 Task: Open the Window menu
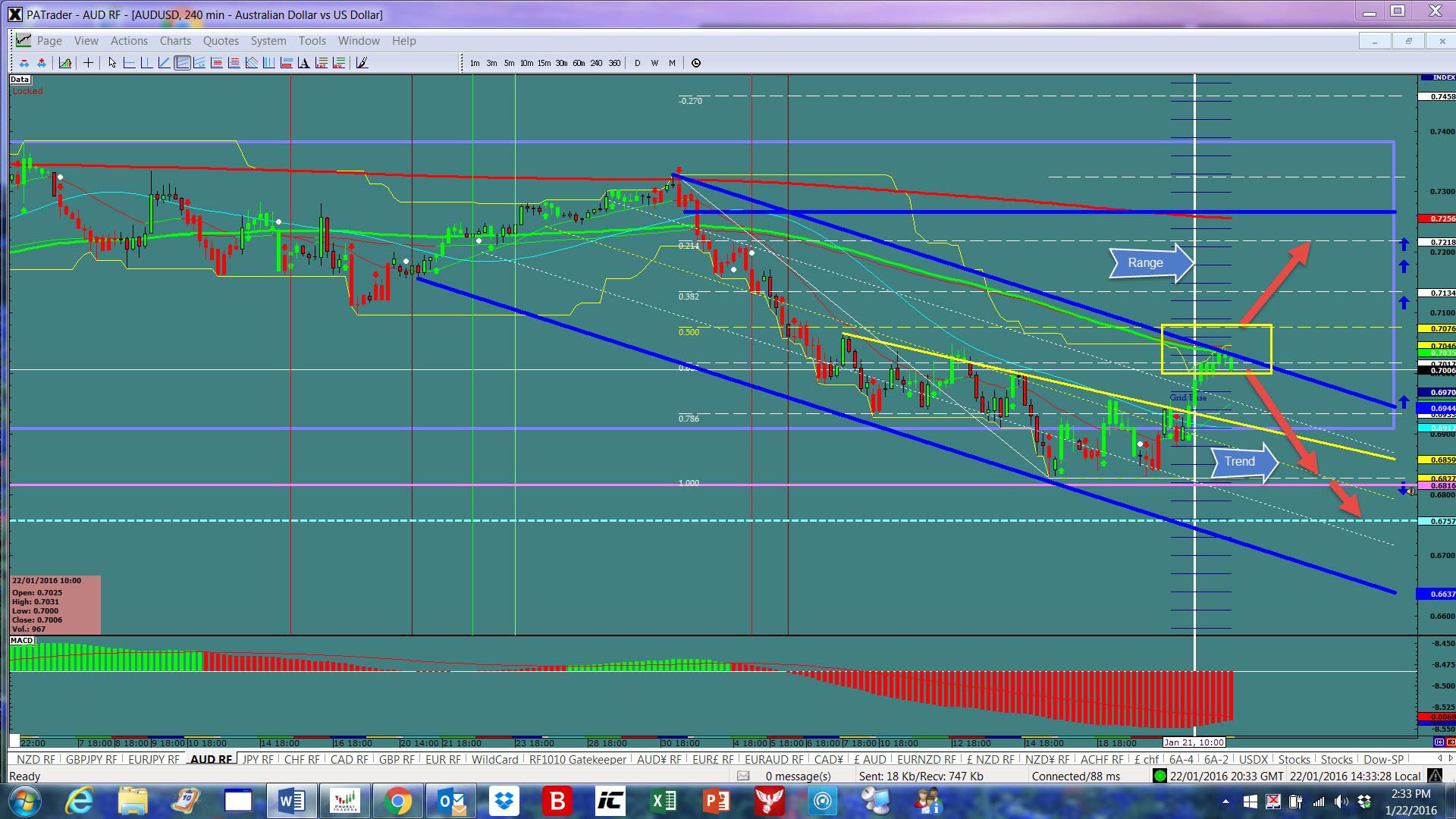tap(359, 41)
